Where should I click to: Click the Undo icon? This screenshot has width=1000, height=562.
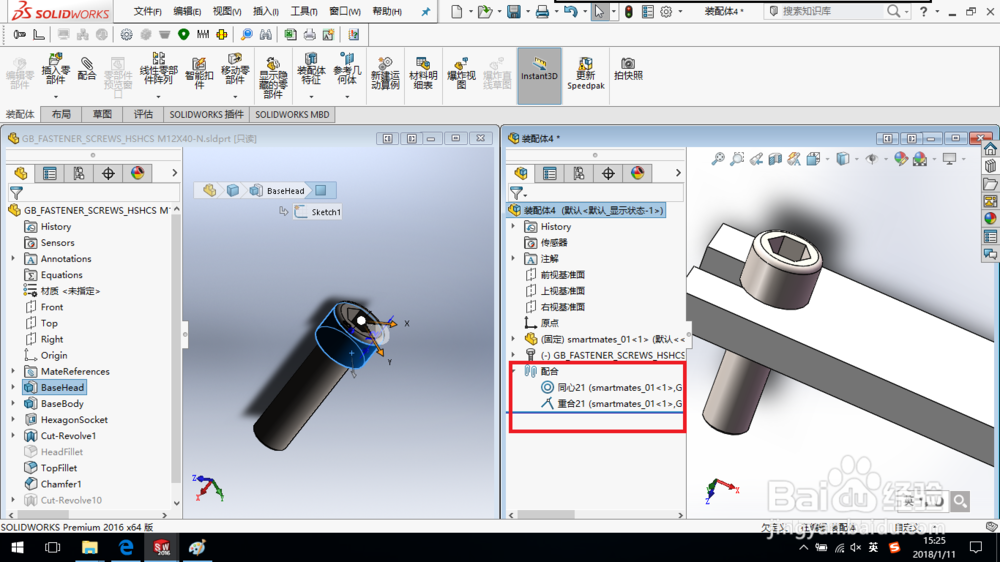point(570,11)
